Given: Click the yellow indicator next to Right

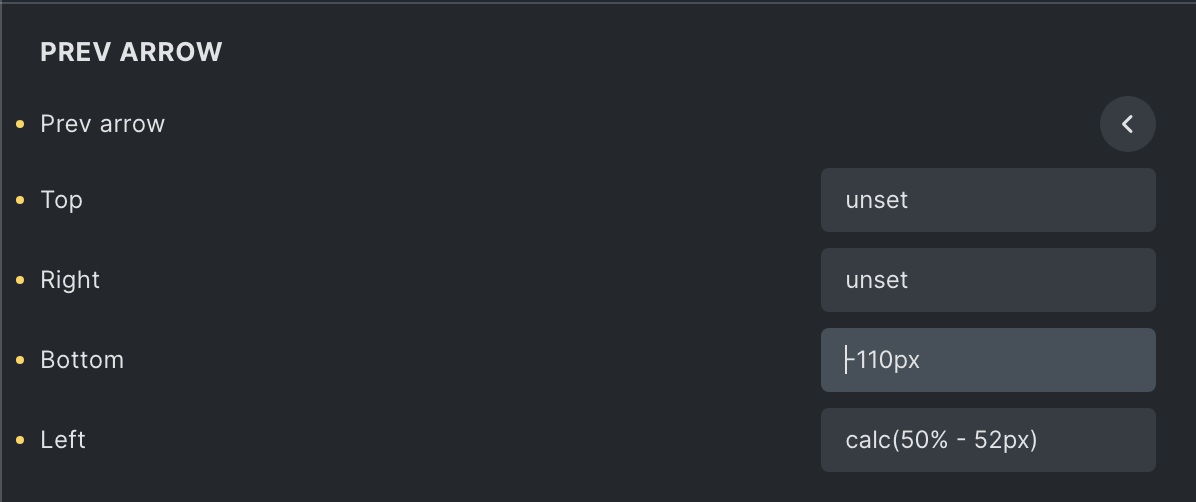Looking at the screenshot, I should pyautogui.click(x=20, y=280).
